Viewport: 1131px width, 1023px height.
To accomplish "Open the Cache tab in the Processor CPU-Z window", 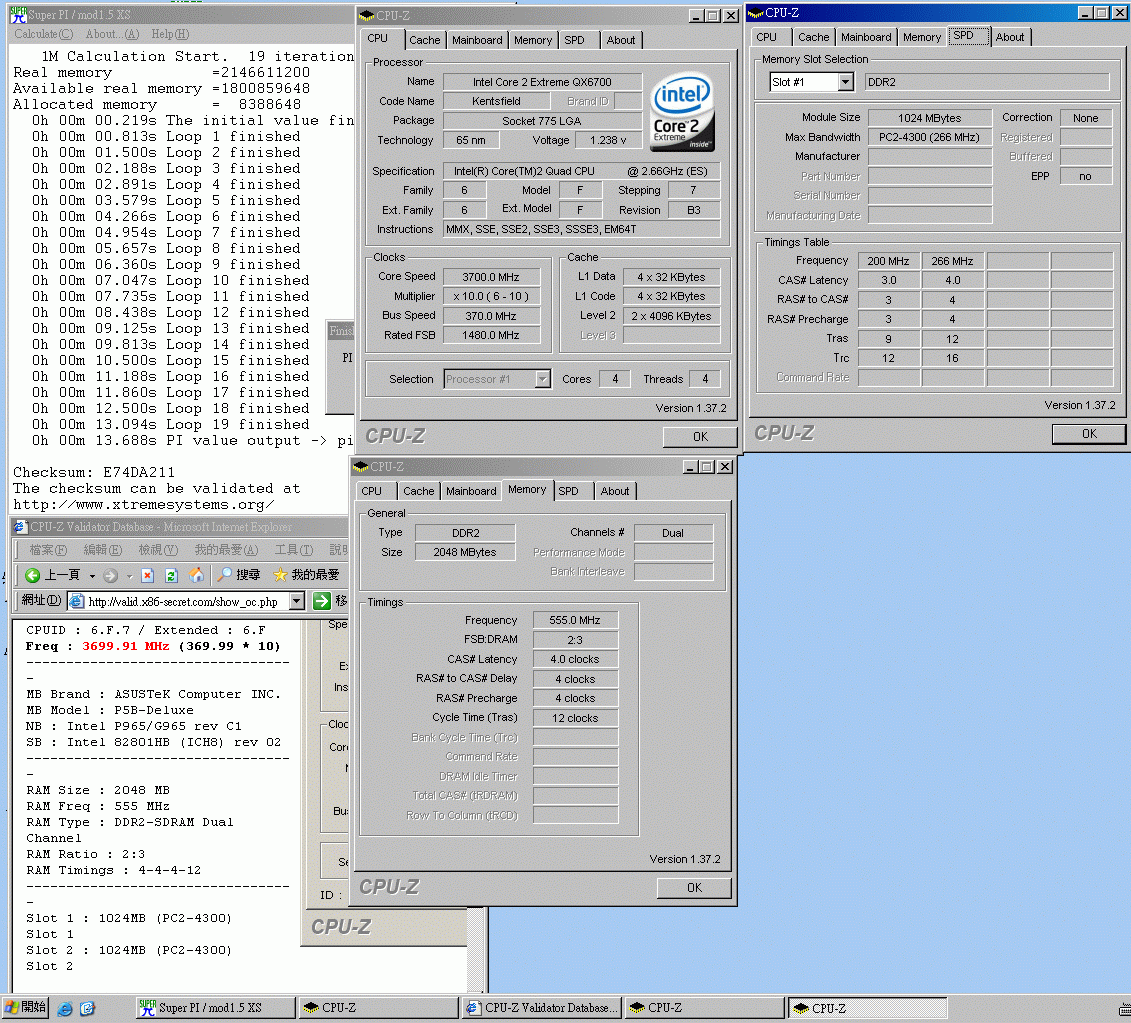I will coord(424,40).
